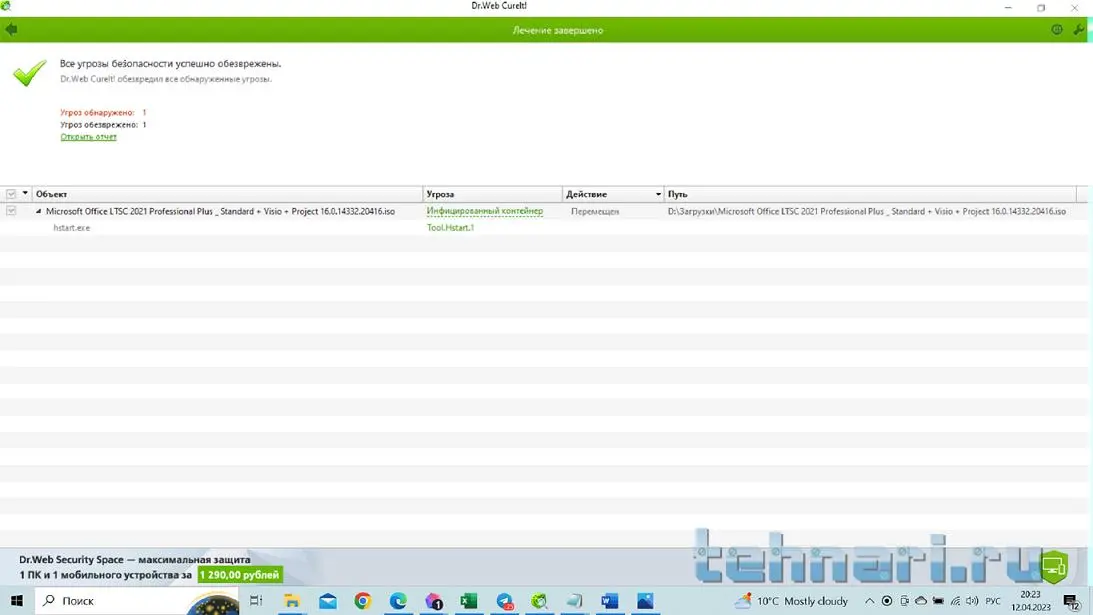Open the dropdown arrow next to header checkbox
The height and width of the screenshot is (615, 1093).
click(x=25, y=193)
